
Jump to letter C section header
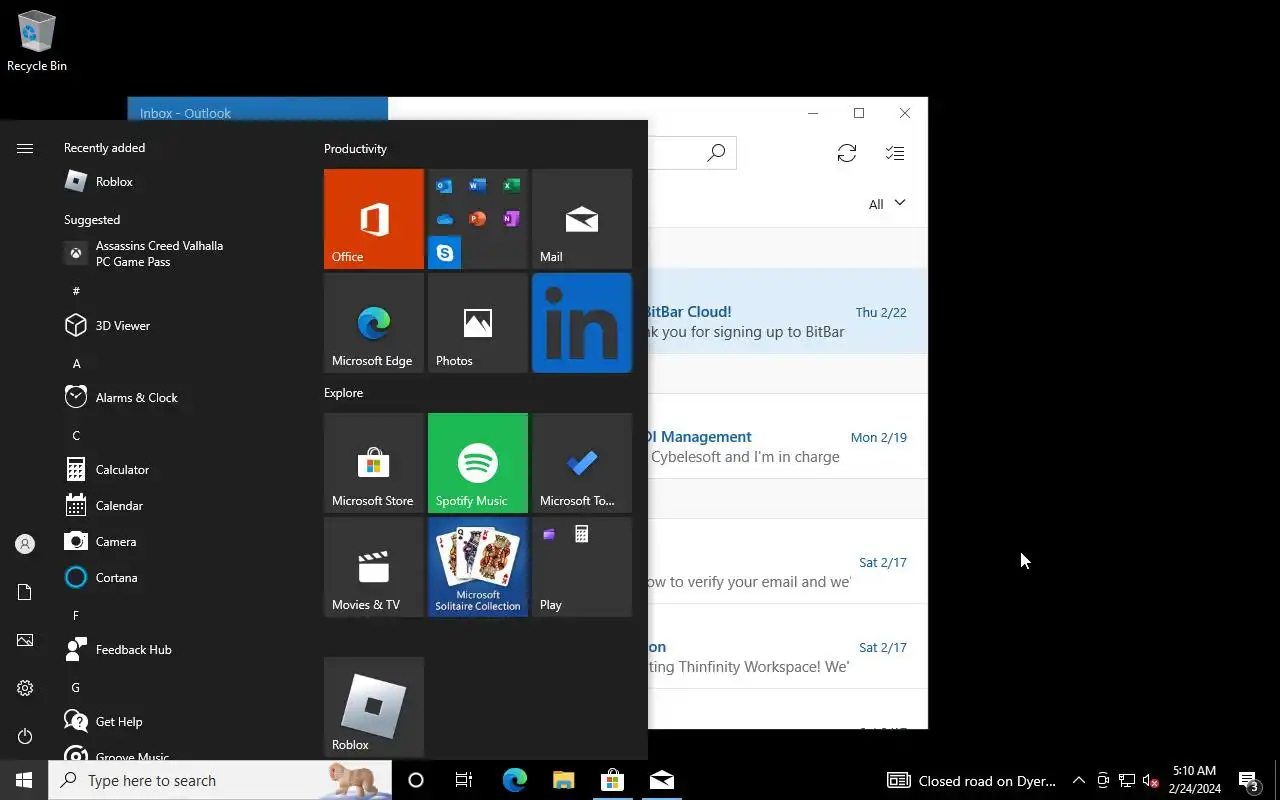pyautogui.click(x=76, y=435)
